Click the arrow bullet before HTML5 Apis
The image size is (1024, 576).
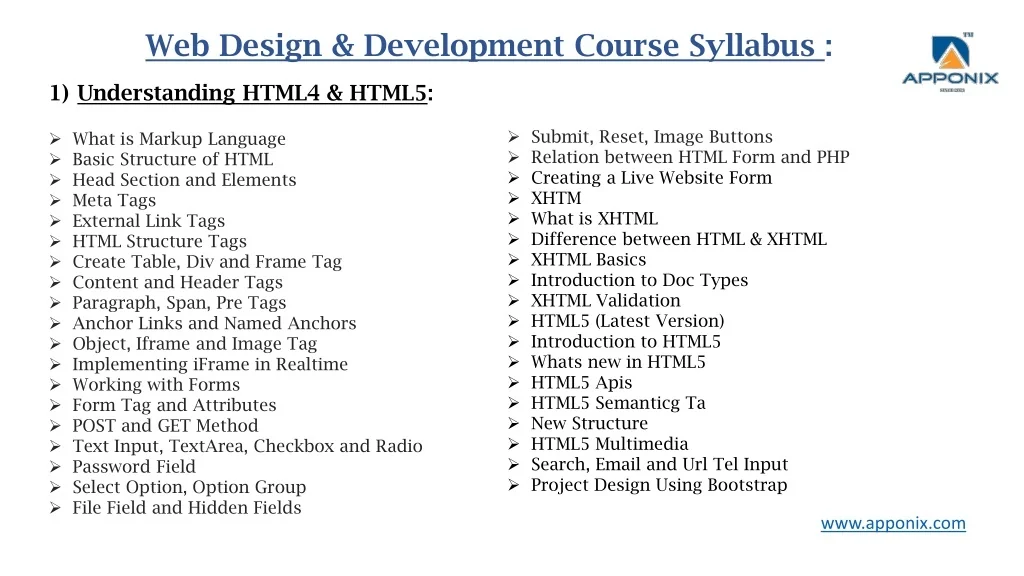click(x=513, y=383)
